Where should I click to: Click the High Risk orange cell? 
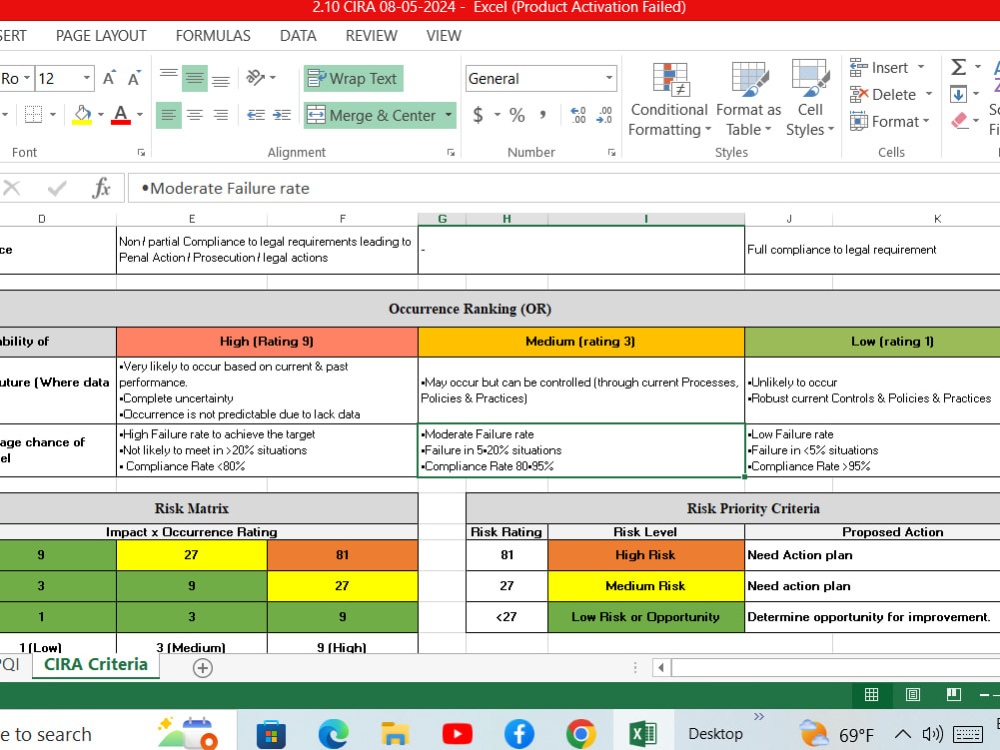click(645, 555)
